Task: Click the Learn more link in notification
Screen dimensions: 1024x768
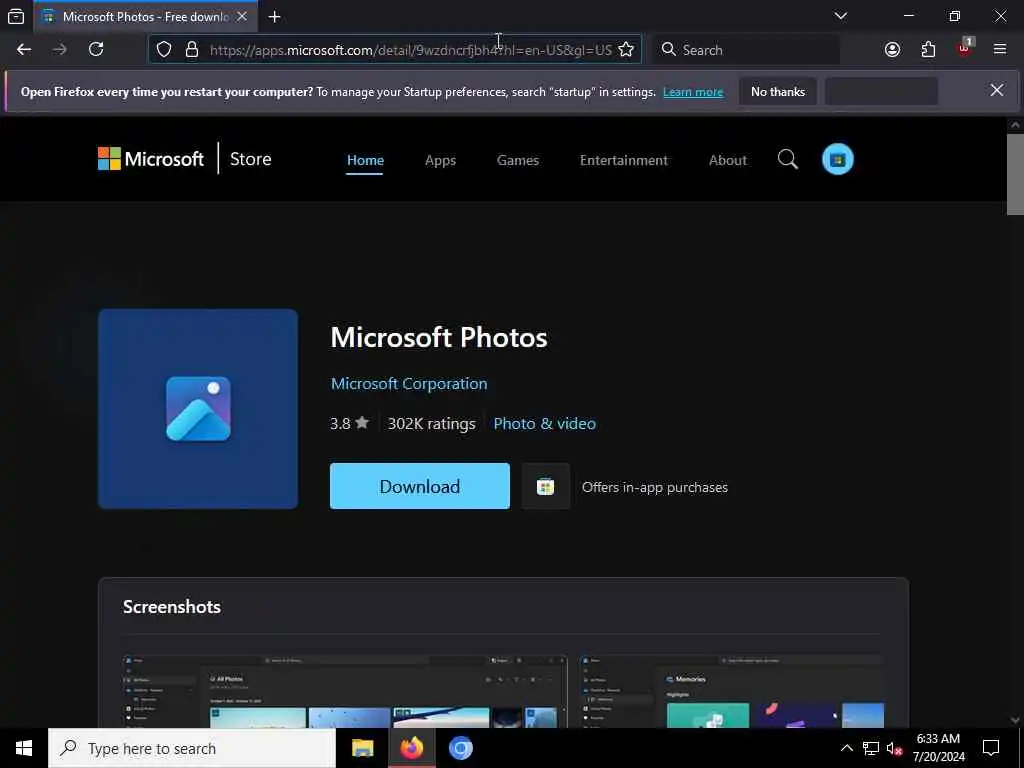Action: tap(693, 92)
